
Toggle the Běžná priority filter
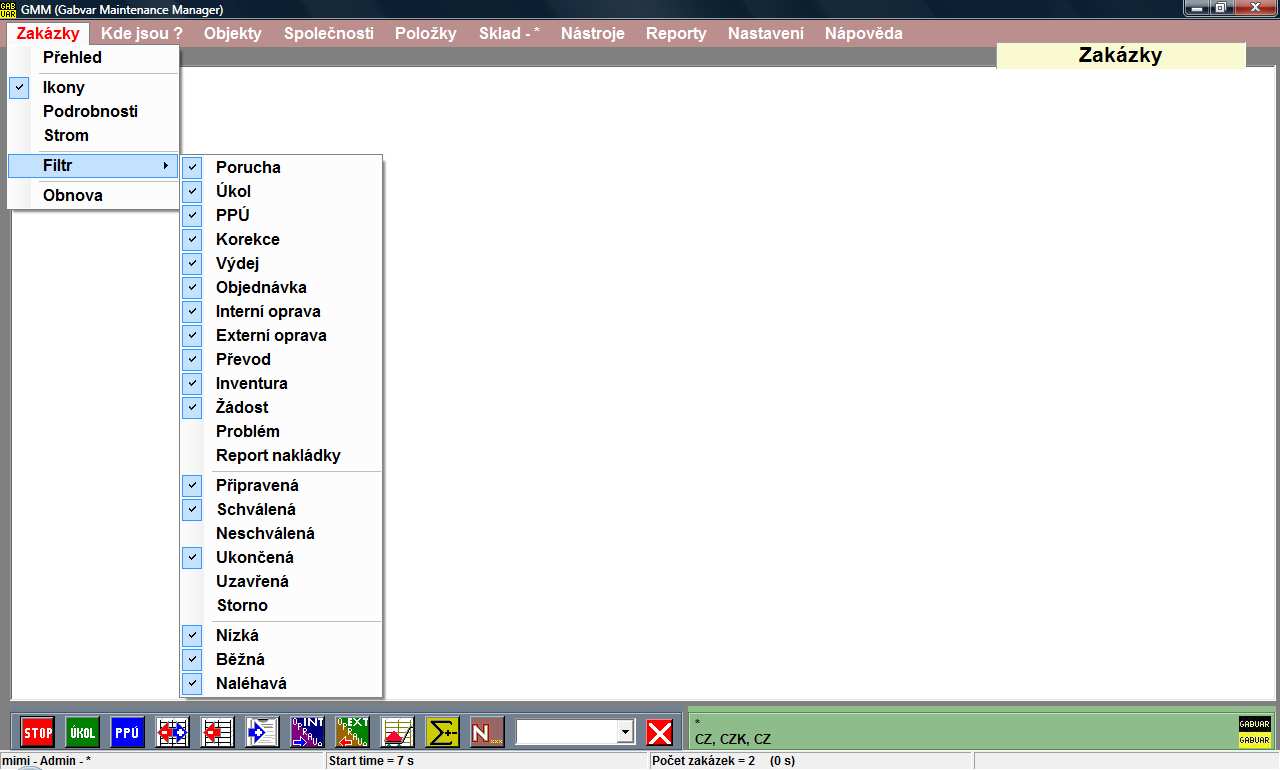pos(282,659)
